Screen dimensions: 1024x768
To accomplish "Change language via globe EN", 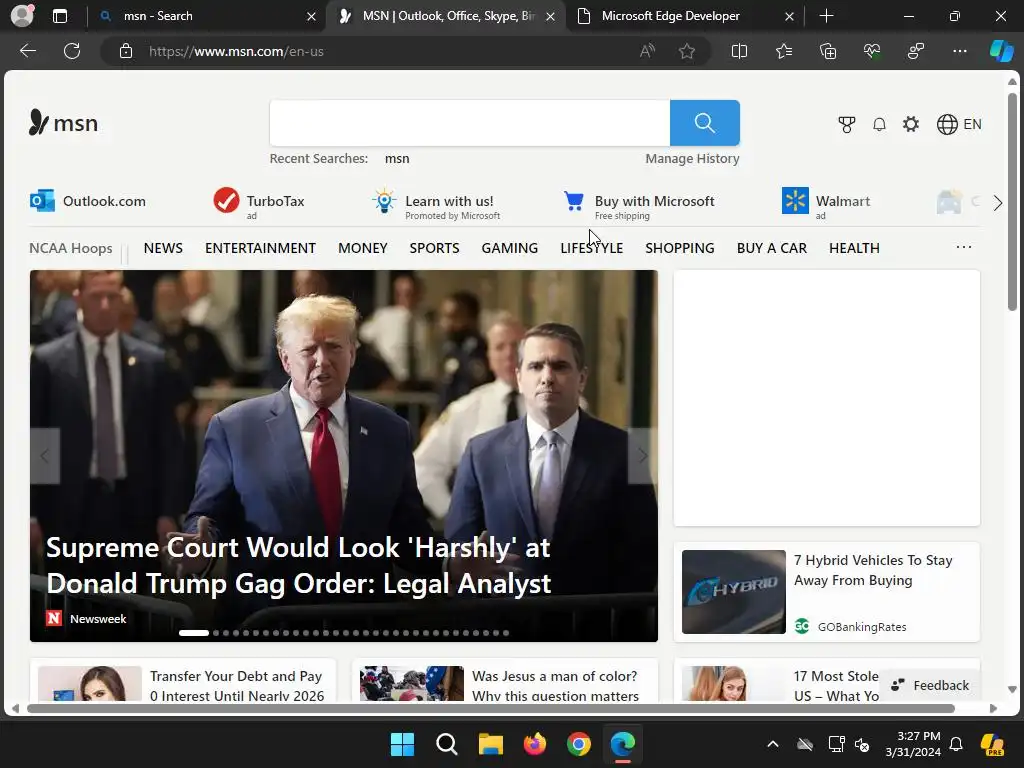I will tap(959, 124).
